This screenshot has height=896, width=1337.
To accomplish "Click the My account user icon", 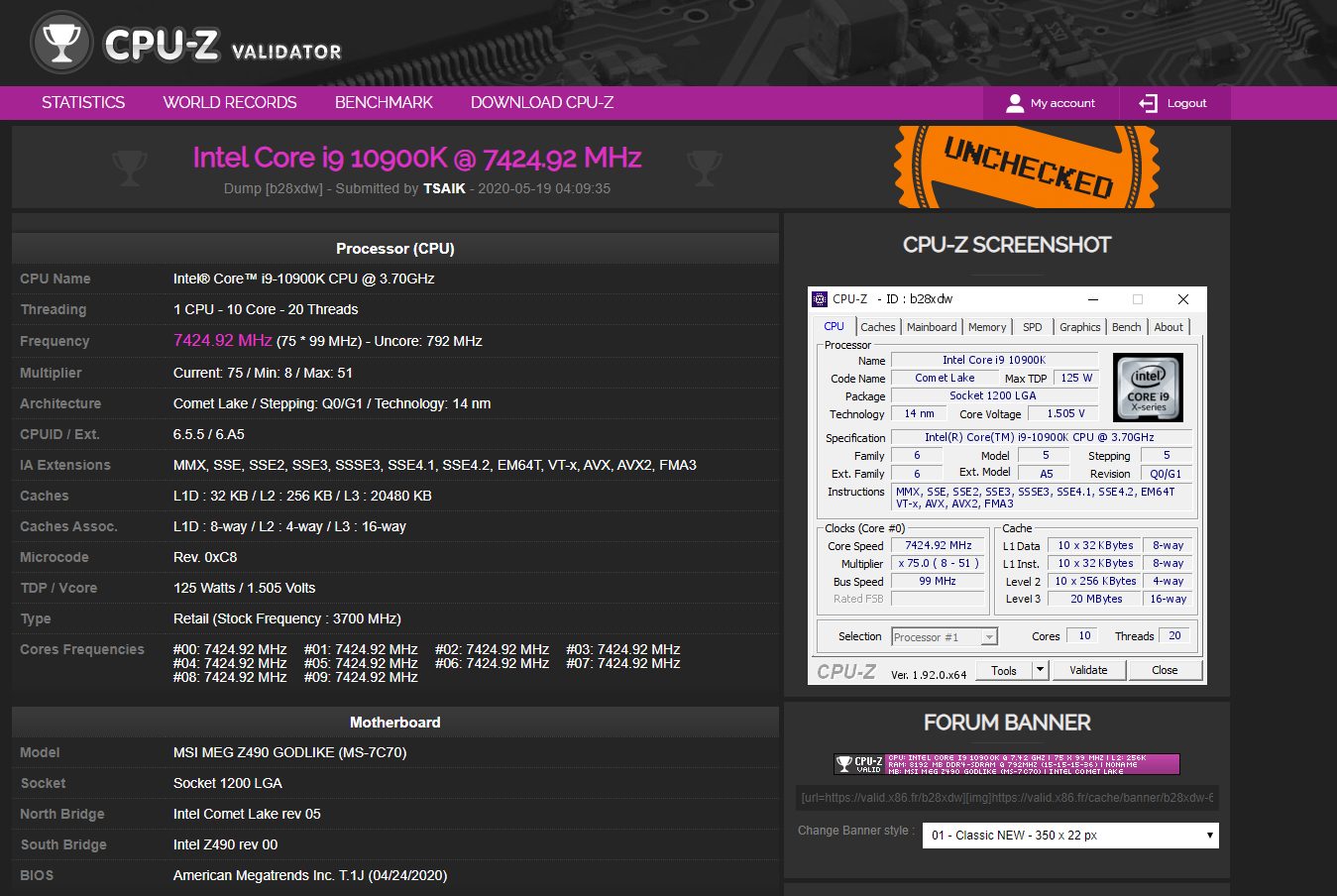I will click(x=1015, y=103).
